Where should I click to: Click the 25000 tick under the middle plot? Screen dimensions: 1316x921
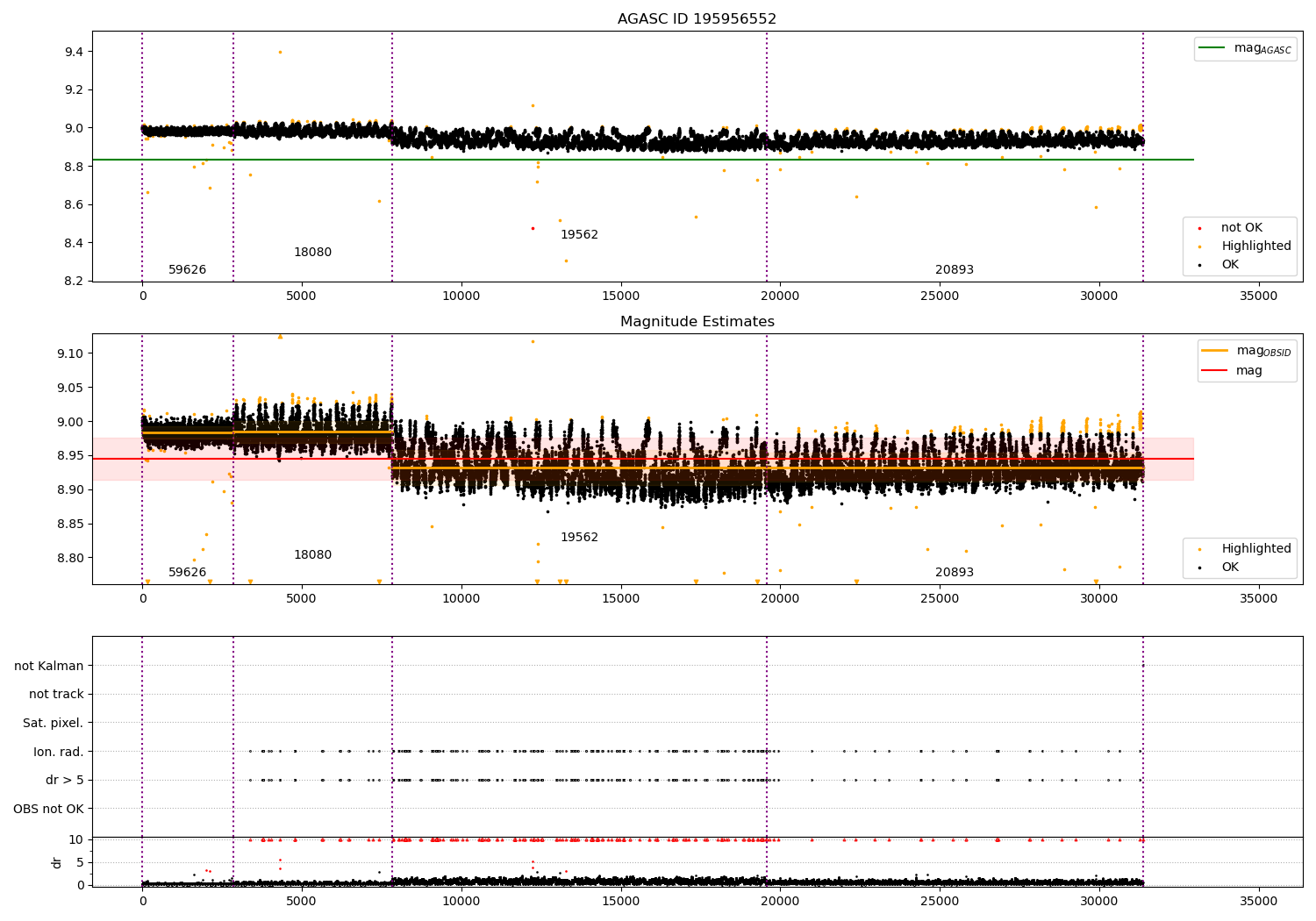(940, 598)
